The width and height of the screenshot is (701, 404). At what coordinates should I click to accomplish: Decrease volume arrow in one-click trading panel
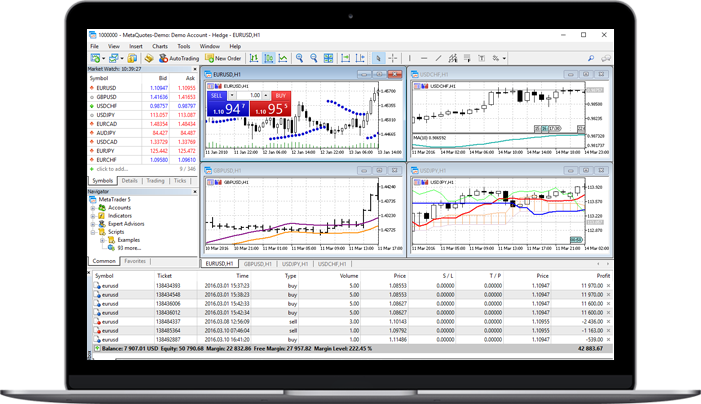click(x=232, y=96)
